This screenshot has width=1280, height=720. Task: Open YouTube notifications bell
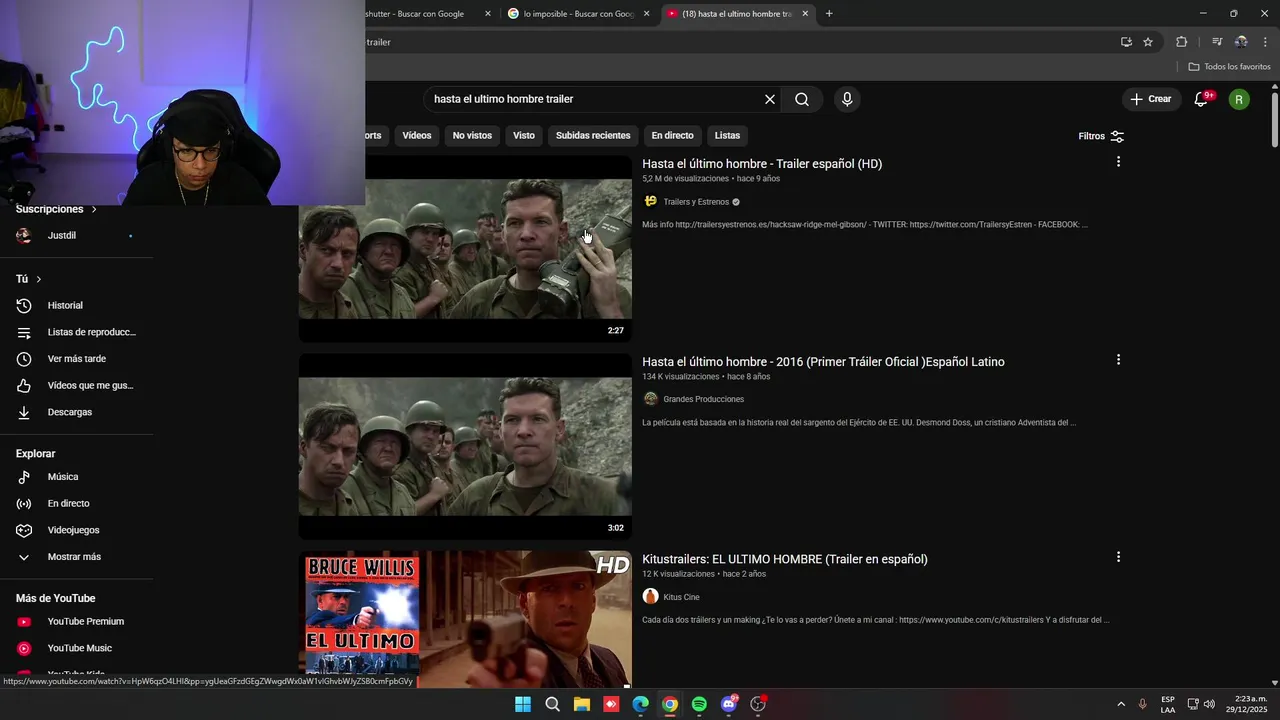tap(1201, 99)
